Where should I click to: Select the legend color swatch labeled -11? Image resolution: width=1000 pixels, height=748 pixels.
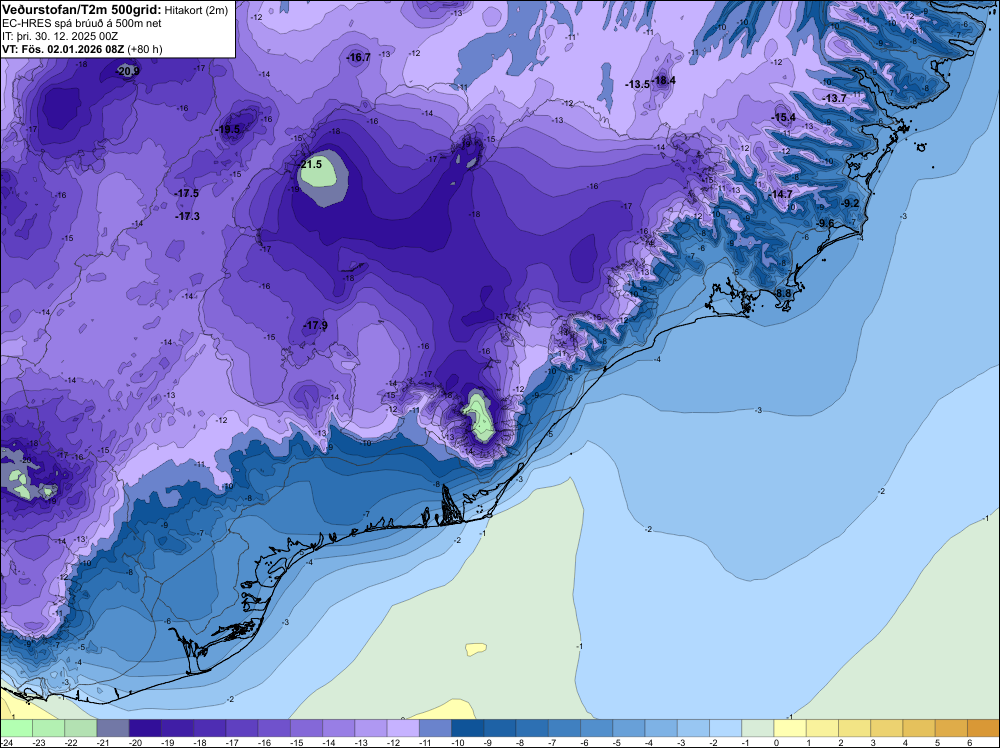tap(435, 728)
